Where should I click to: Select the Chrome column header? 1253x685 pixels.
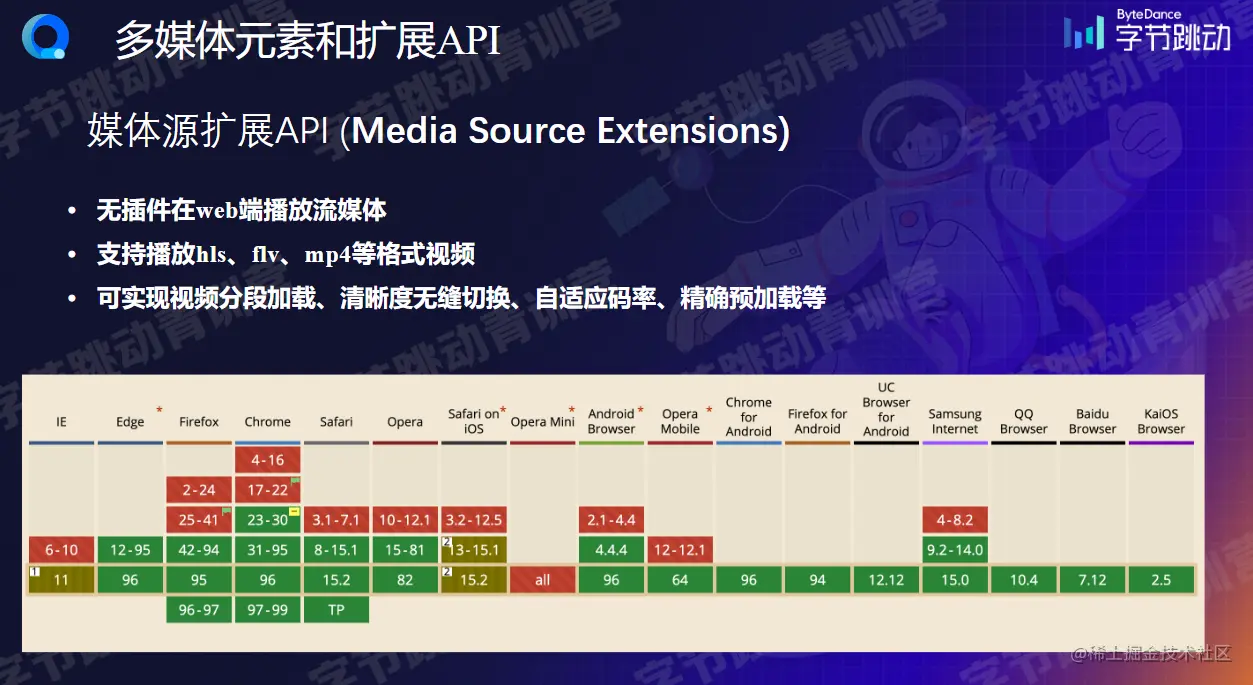[268, 422]
